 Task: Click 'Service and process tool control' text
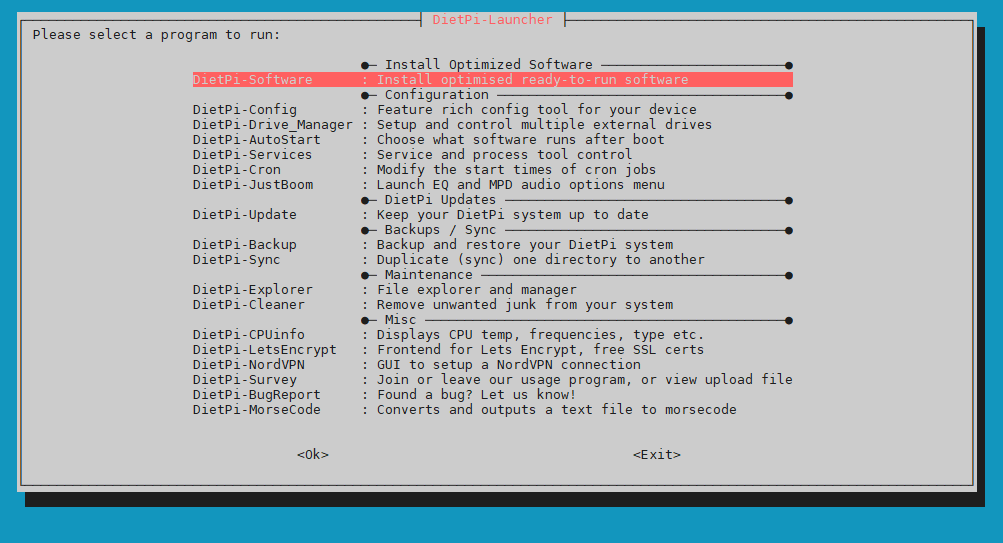point(504,155)
